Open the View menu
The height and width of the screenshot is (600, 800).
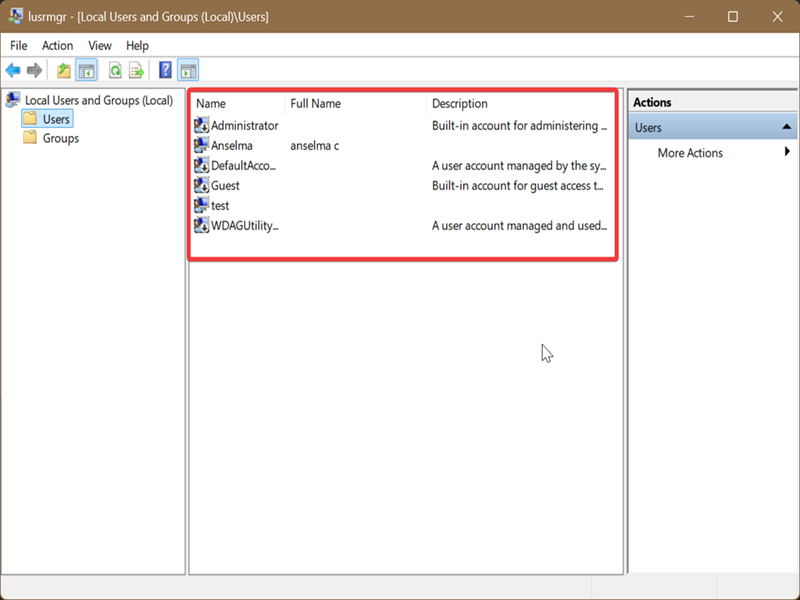(99, 45)
